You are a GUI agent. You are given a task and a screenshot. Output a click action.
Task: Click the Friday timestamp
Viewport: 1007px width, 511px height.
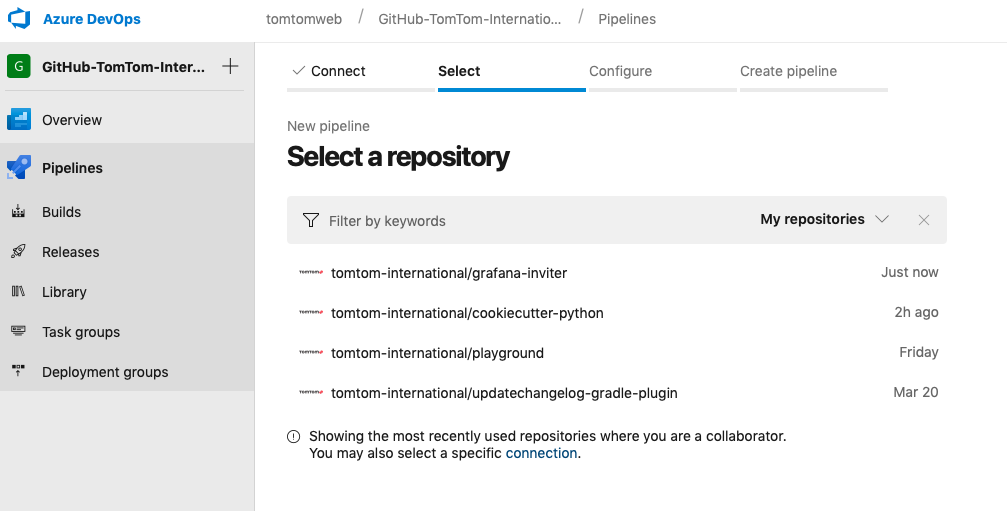point(919,352)
